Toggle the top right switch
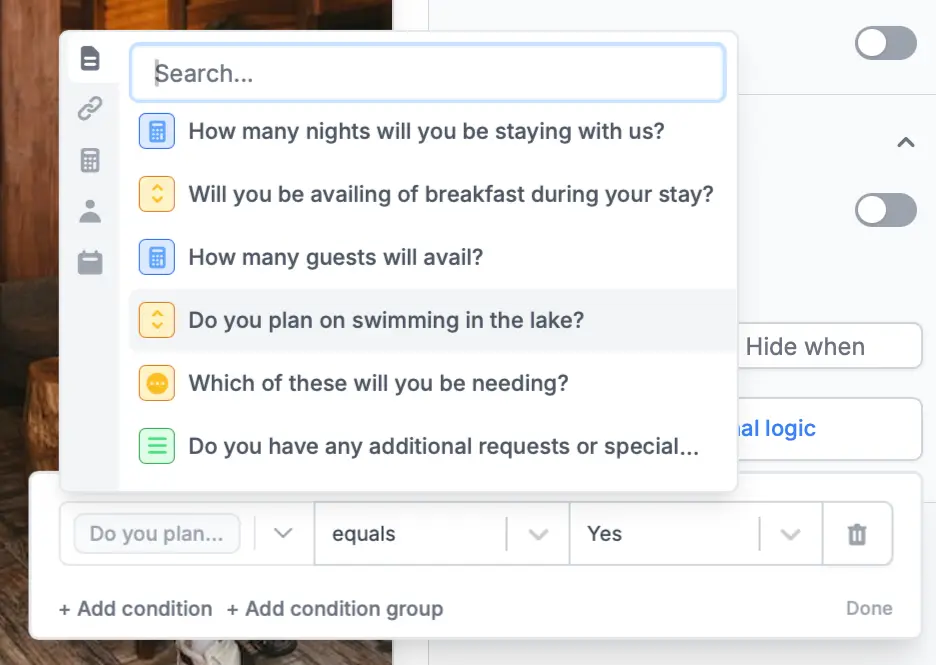The width and height of the screenshot is (936, 665). 886,43
